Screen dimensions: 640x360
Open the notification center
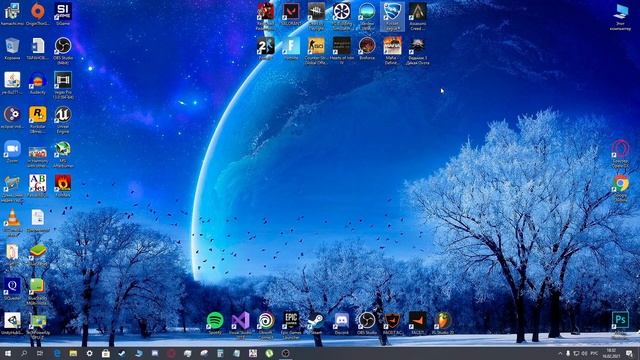pos(630,353)
